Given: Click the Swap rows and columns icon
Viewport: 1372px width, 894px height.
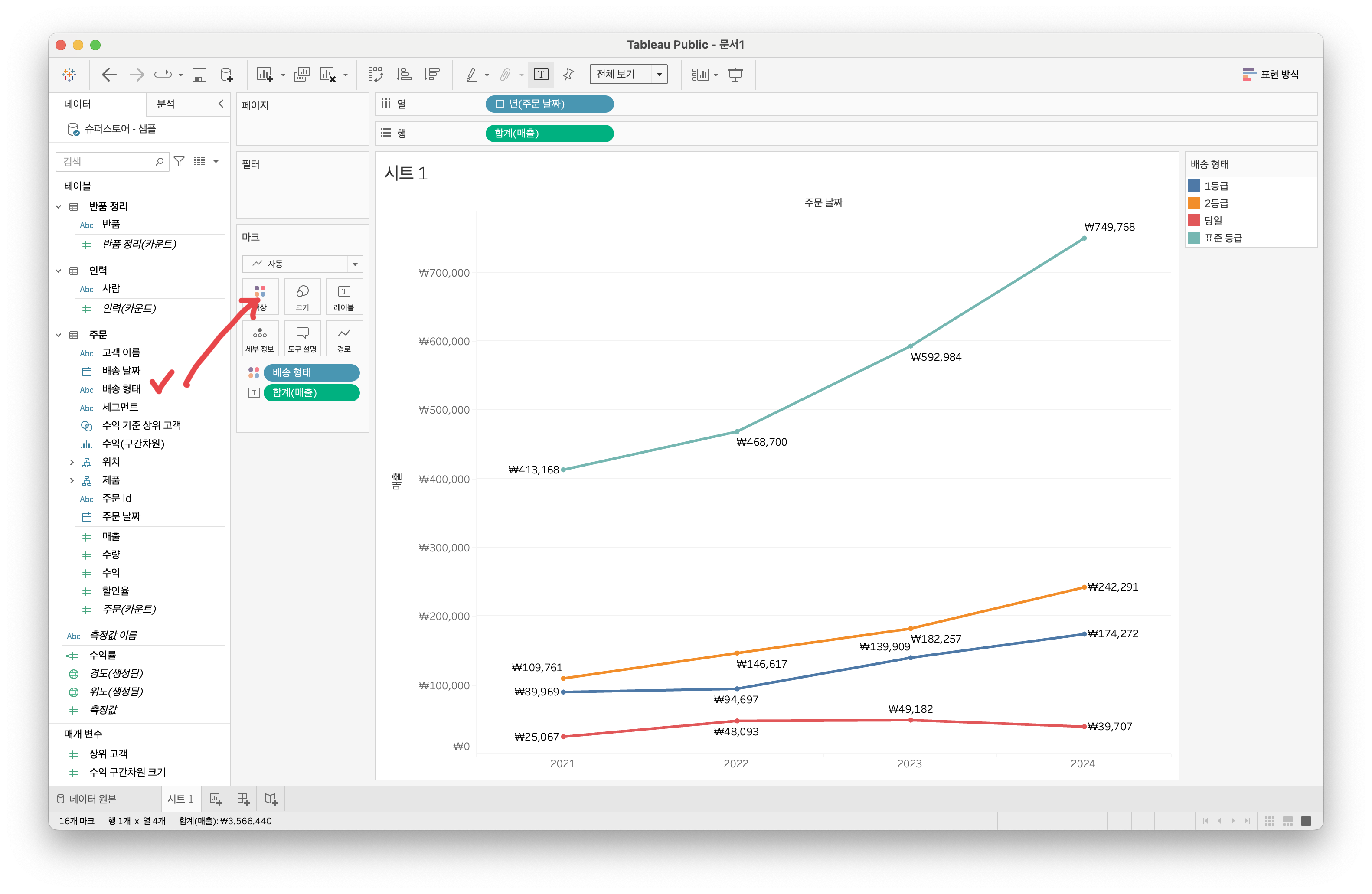Looking at the screenshot, I should pos(375,75).
